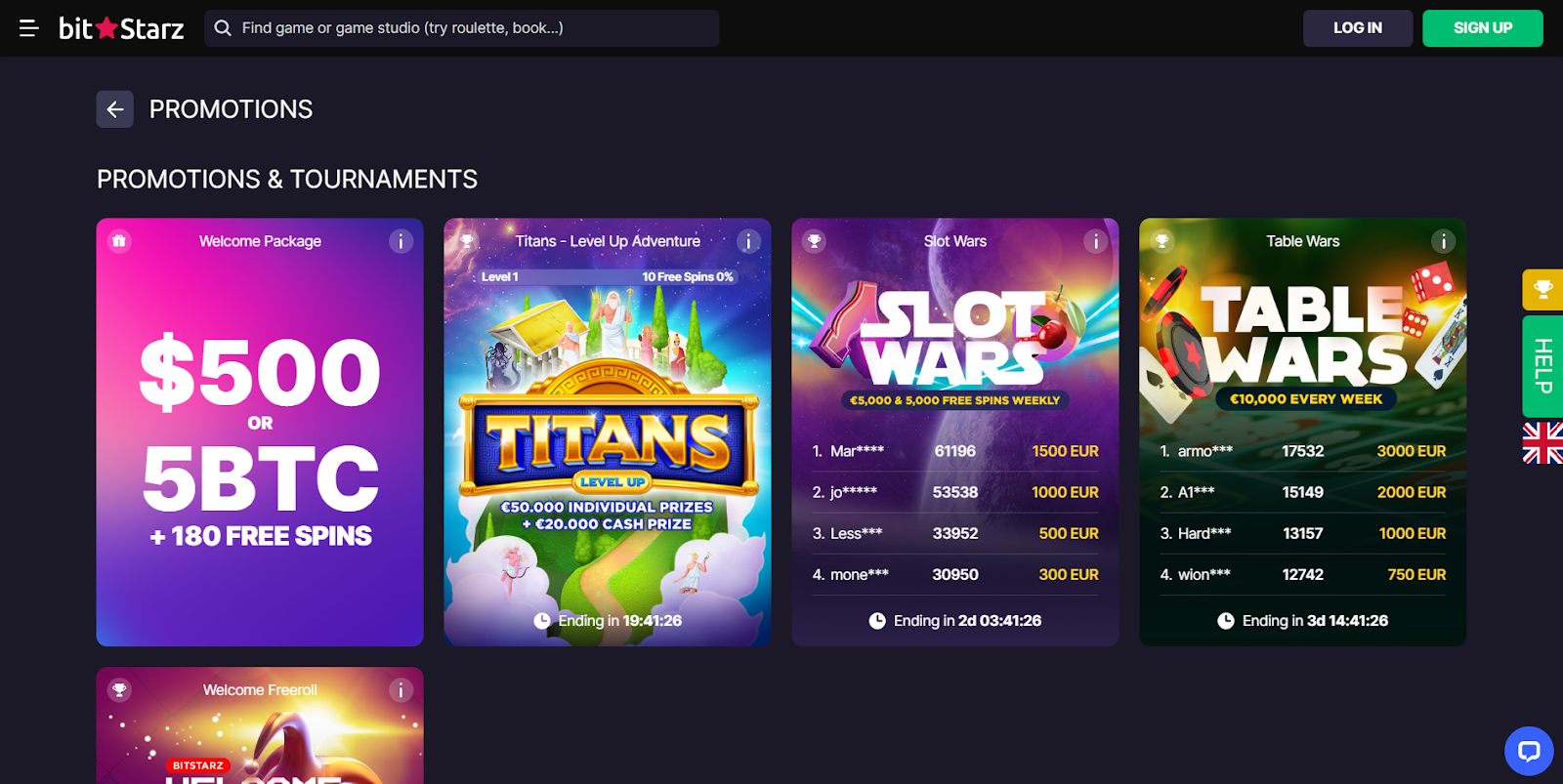Click the gift icon on Welcome Package card
This screenshot has height=784, width=1563.
click(x=119, y=241)
